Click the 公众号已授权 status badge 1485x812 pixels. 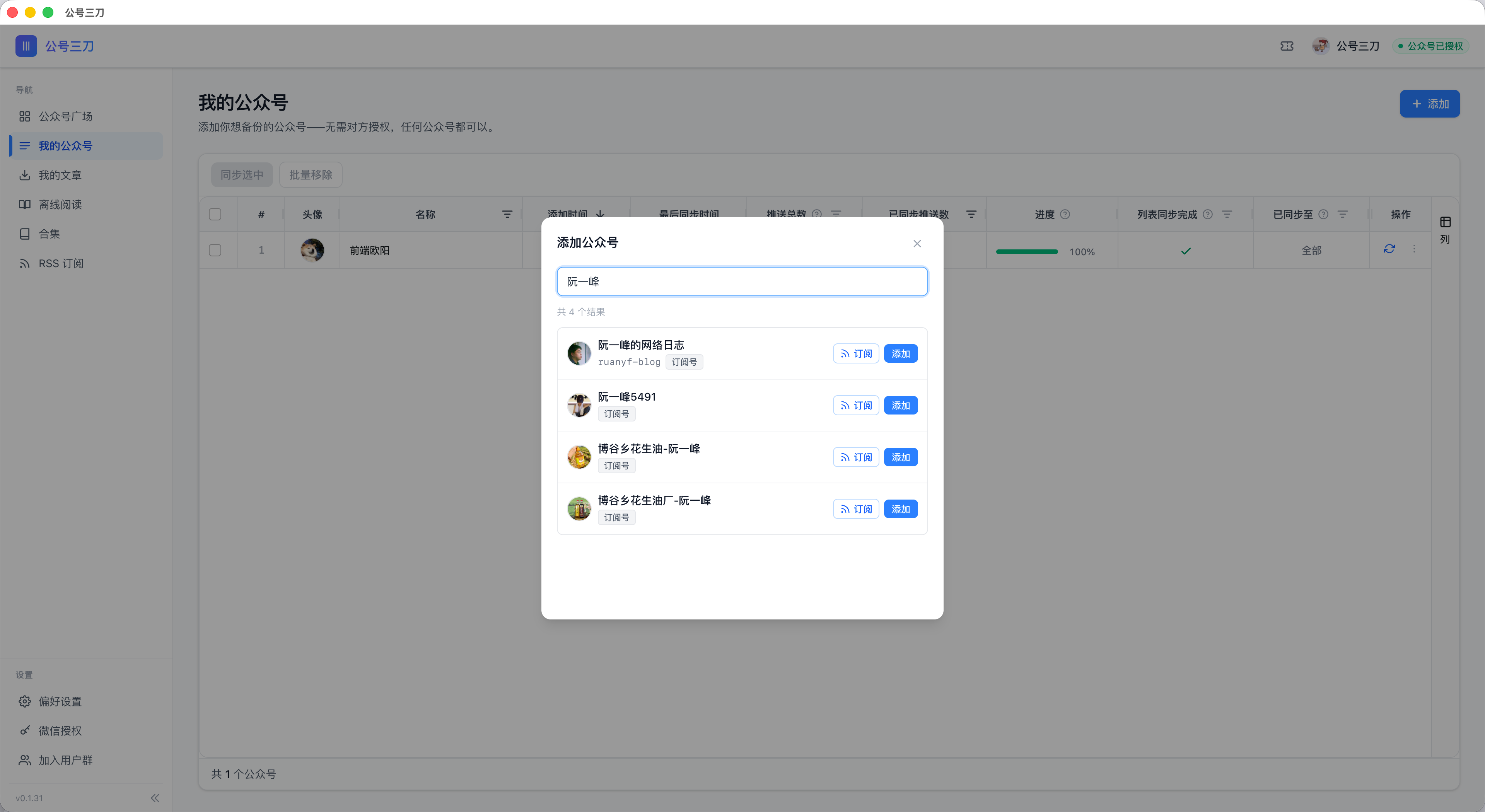1430,46
